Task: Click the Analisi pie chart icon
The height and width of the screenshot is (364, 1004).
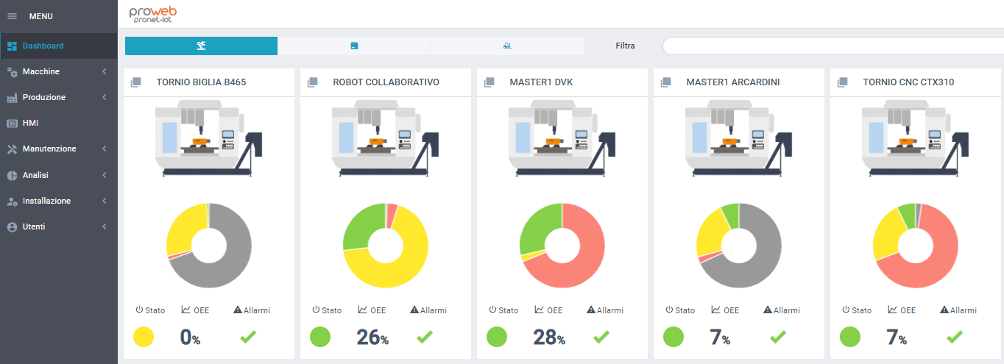Action: coord(12,175)
